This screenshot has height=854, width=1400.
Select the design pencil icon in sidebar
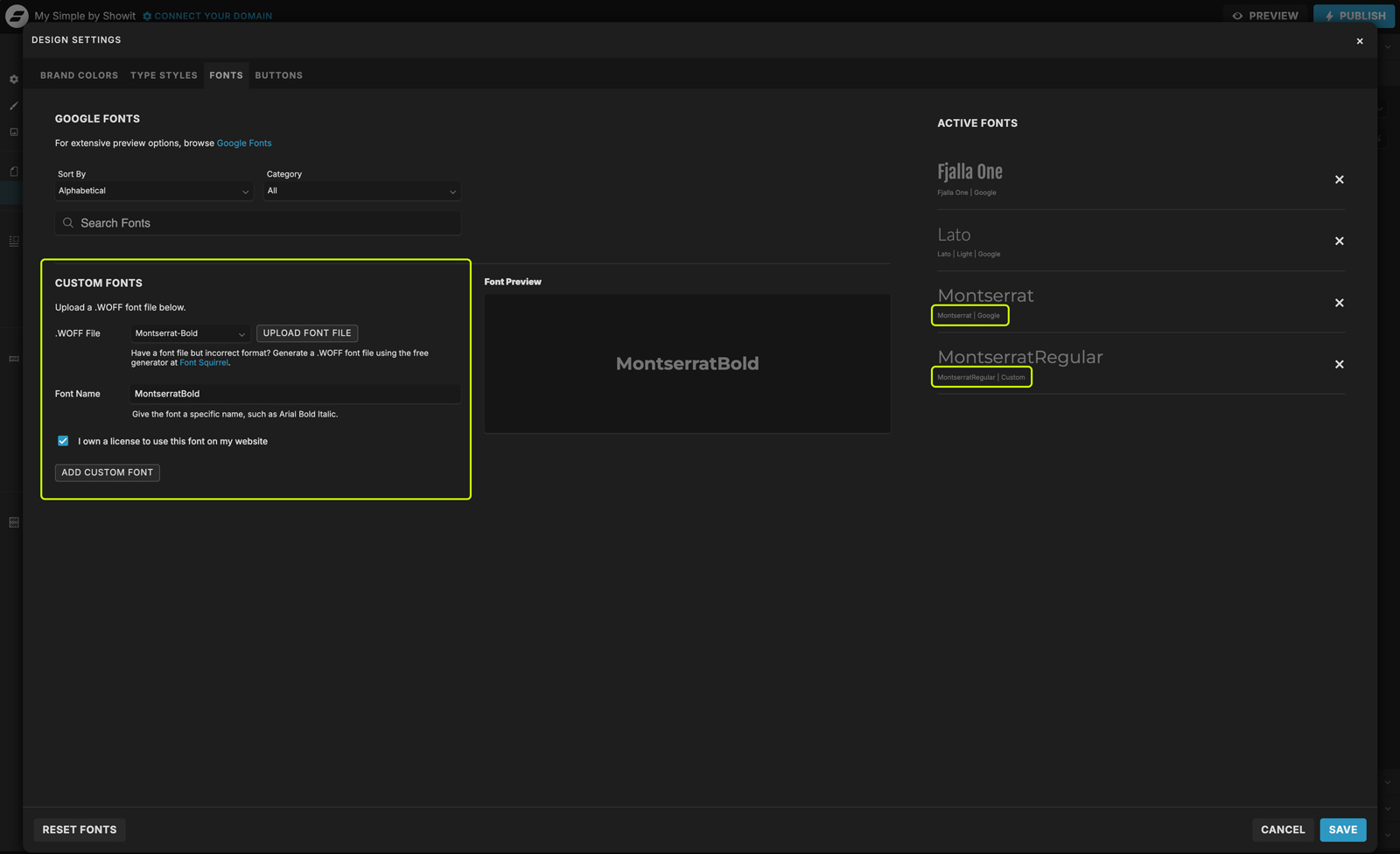(x=13, y=105)
